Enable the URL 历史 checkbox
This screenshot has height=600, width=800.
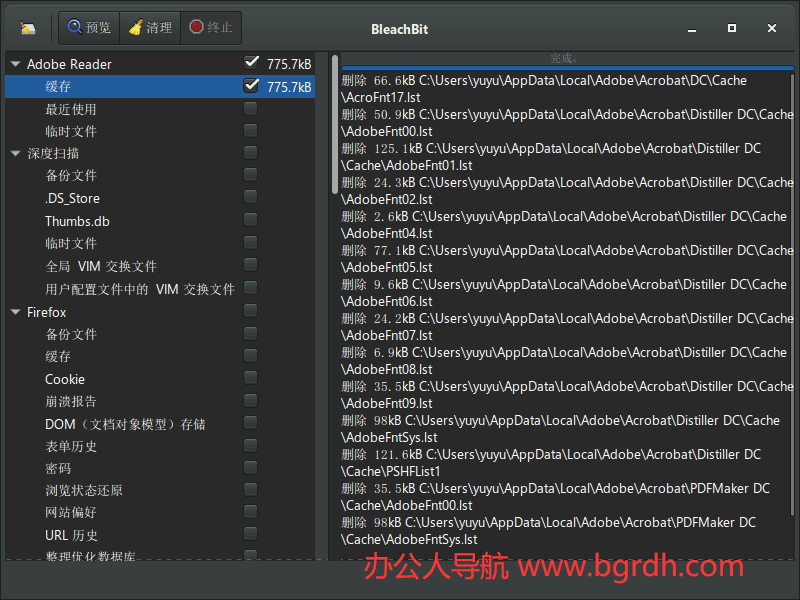(x=249, y=534)
